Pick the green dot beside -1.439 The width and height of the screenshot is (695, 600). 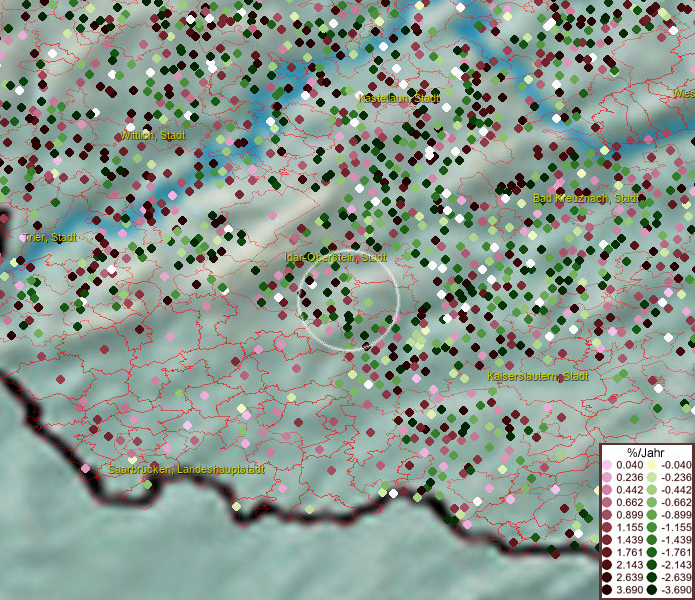pyautogui.click(x=652, y=540)
